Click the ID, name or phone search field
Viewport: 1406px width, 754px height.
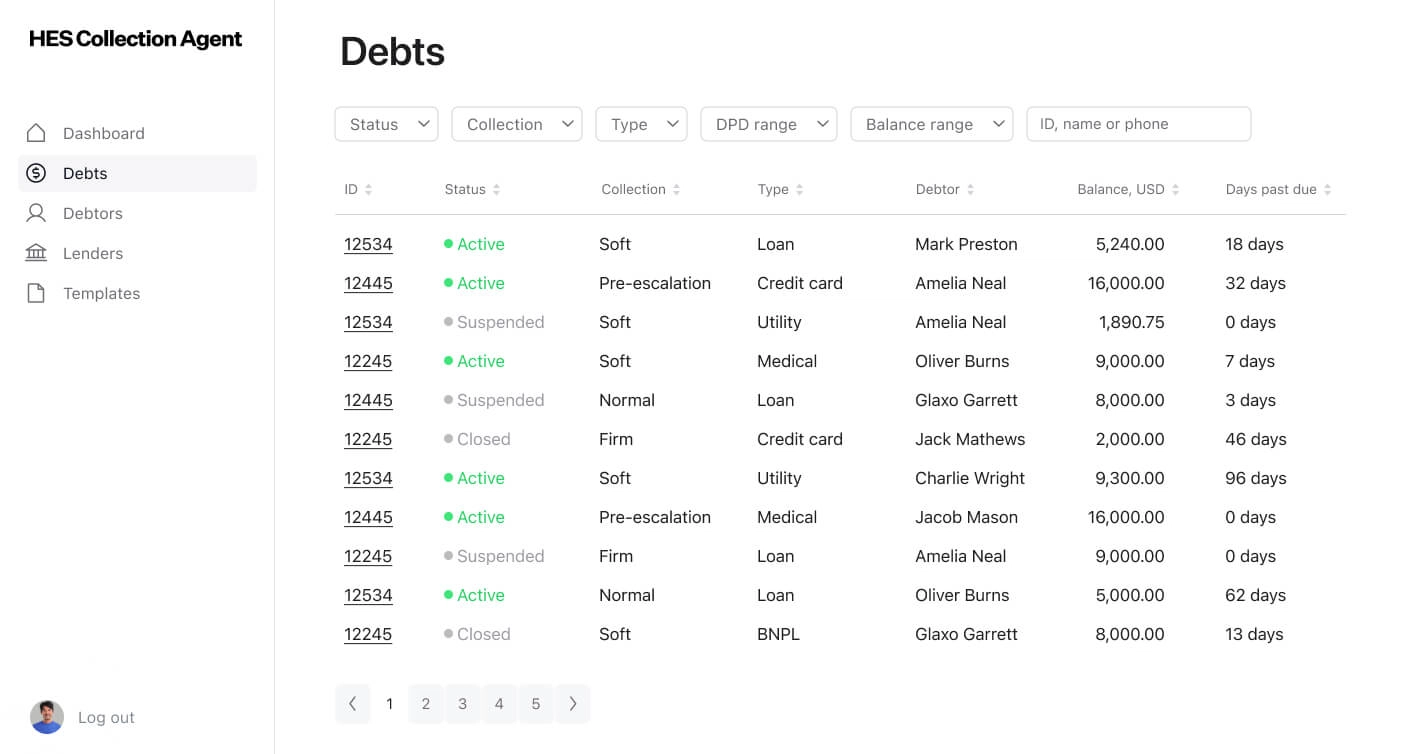coord(1138,123)
